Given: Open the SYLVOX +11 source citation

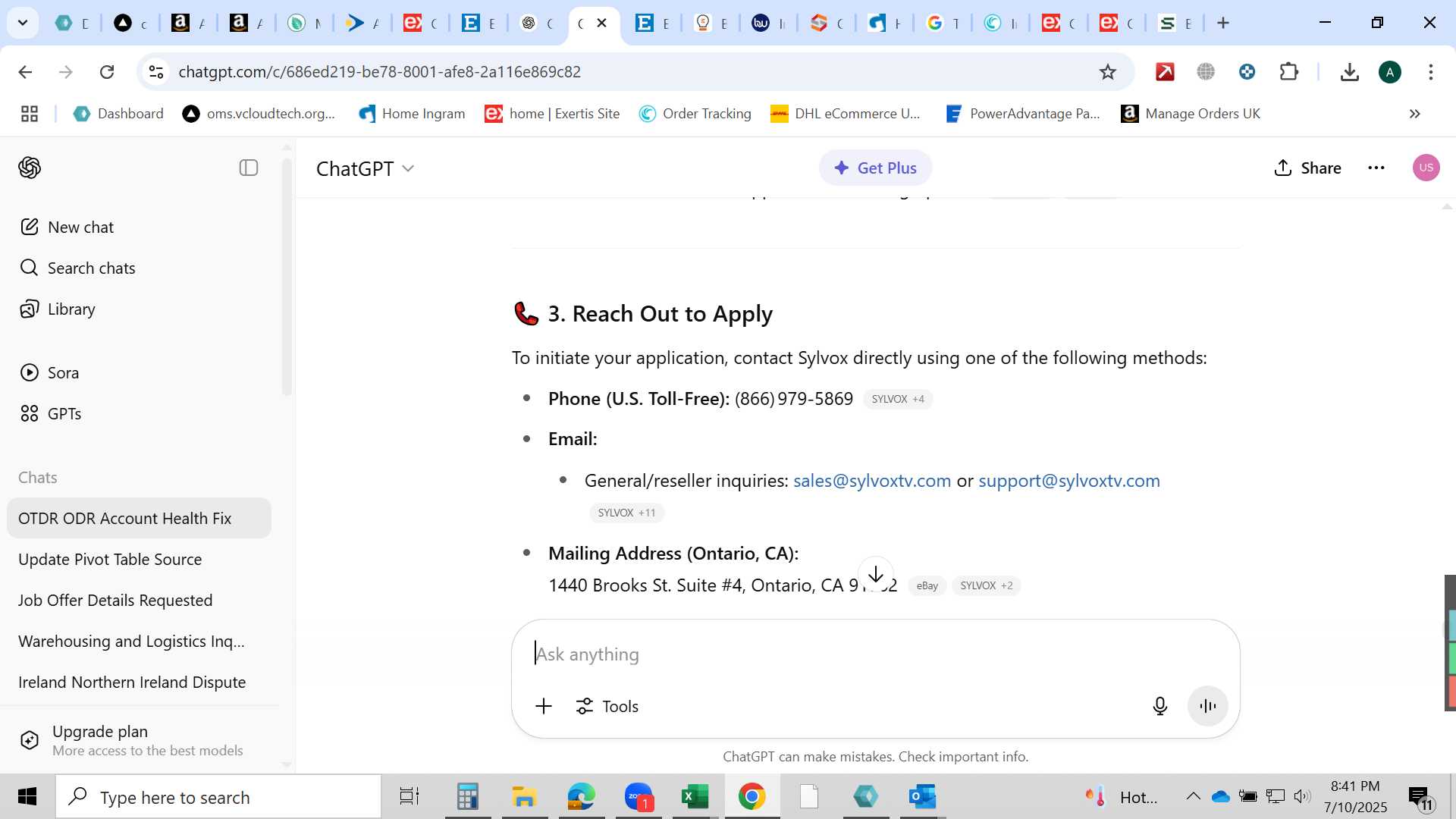Looking at the screenshot, I should pyautogui.click(x=626, y=513).
